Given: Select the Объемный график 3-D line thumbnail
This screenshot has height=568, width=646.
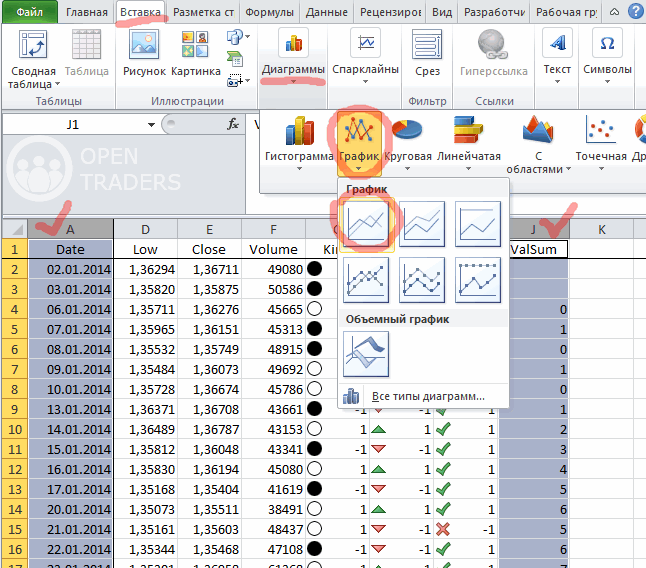Looking at the screenshot, I should [366, 354].
